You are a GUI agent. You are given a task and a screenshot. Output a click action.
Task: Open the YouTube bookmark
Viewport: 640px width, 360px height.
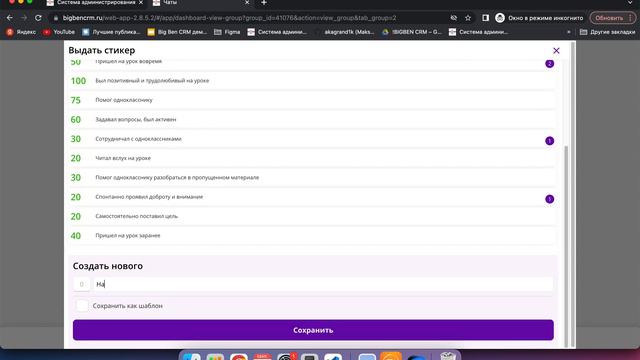pyautogui.click(x=59, y=32)
